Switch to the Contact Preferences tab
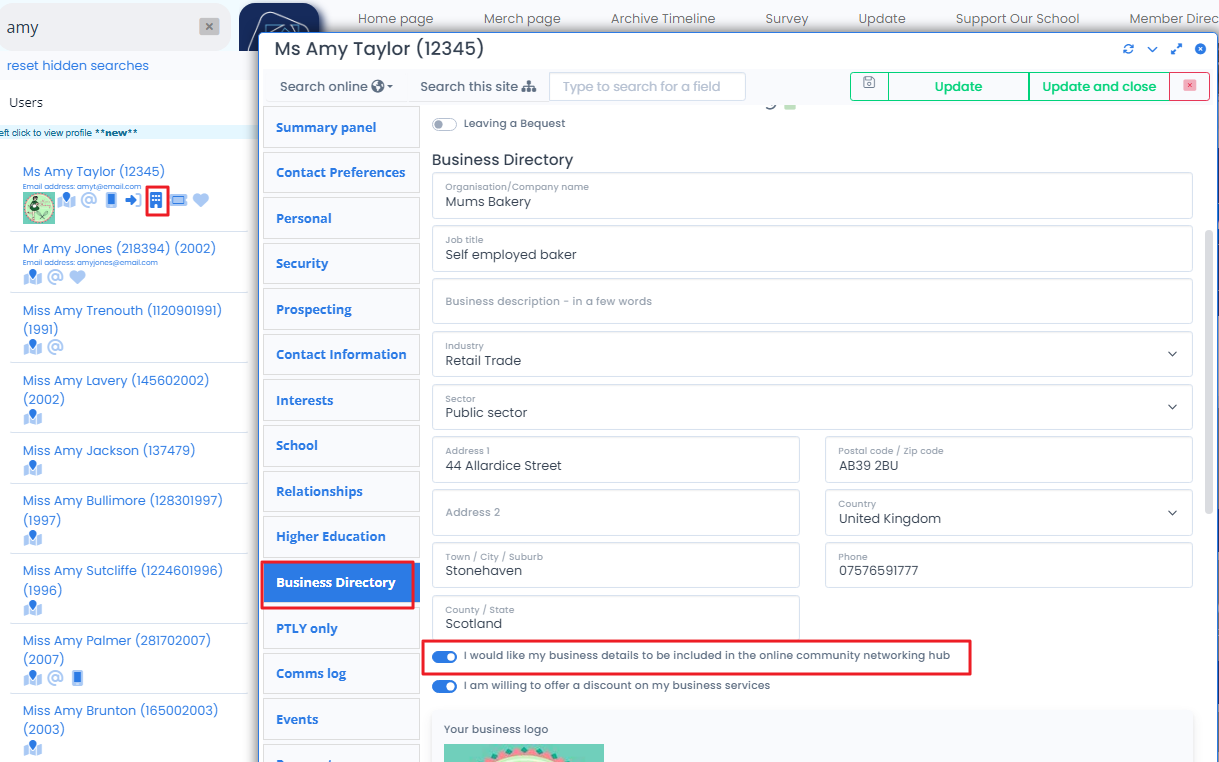Image resolution: width=1219 pixels, height=762 pixels. [x=340, y=173]
